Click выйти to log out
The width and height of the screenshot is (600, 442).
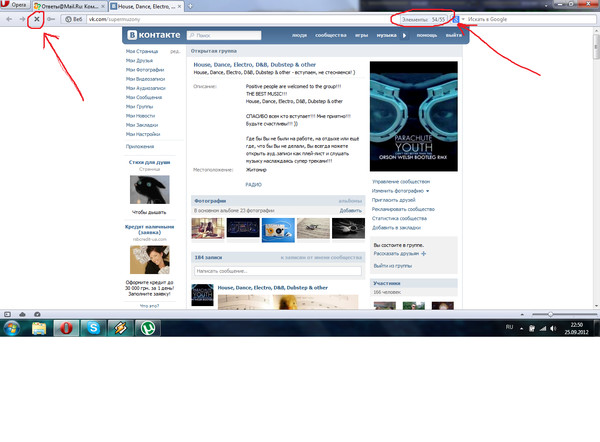[453, 35]
